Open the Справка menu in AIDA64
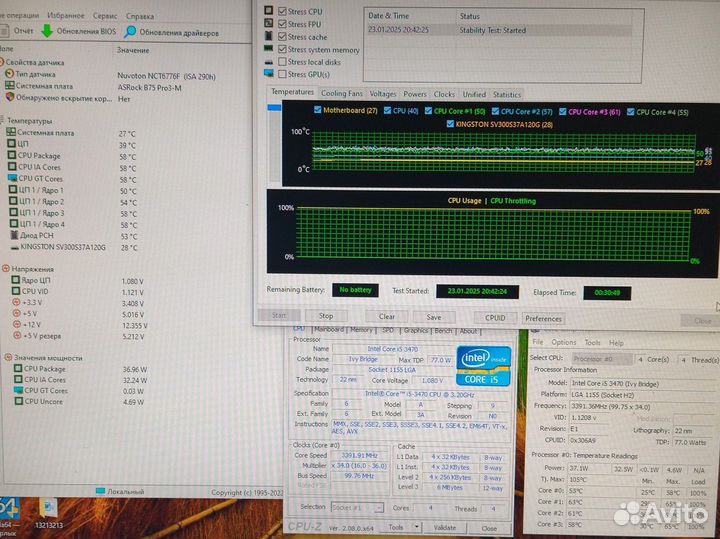The height and width of the screenshot is (539, 720). tap(140, 16)
